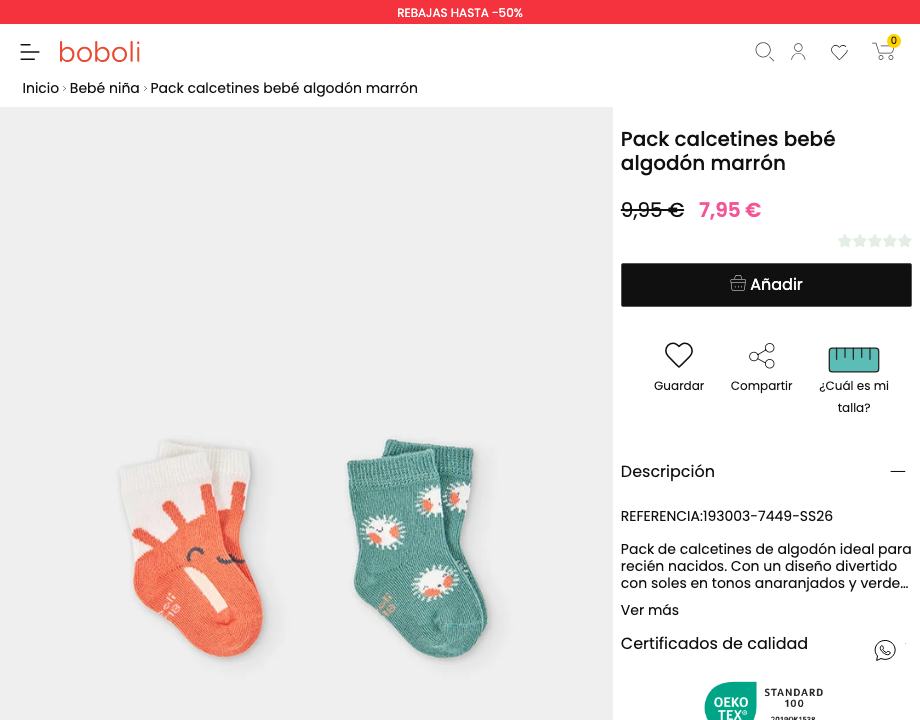Click the boboli logo

click(x=100, y=52)
